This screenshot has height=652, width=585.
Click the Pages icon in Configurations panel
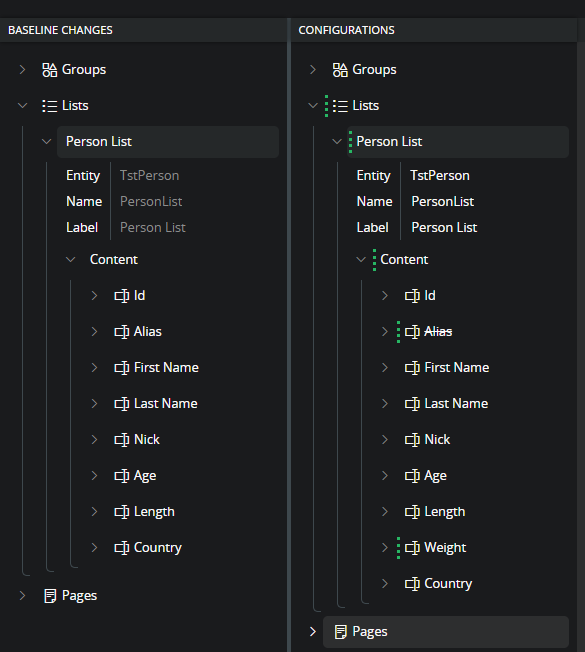pyautogui.click(x=341, y=632)
